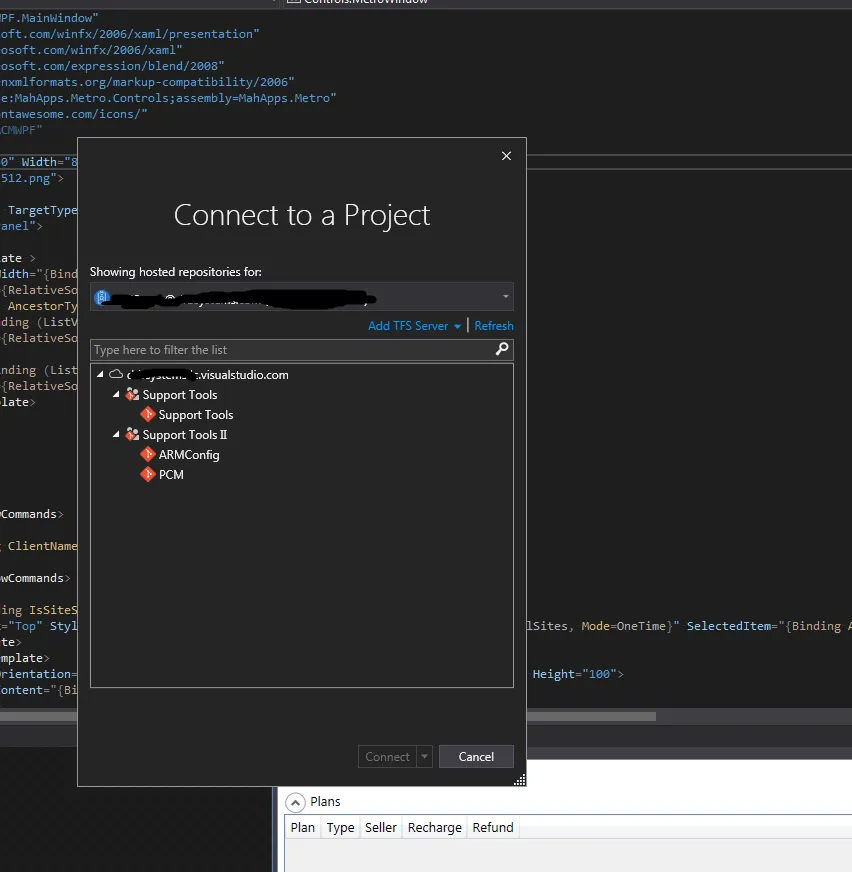
Task: Collapse the Support Tools project node
Action: click(116, 395)
